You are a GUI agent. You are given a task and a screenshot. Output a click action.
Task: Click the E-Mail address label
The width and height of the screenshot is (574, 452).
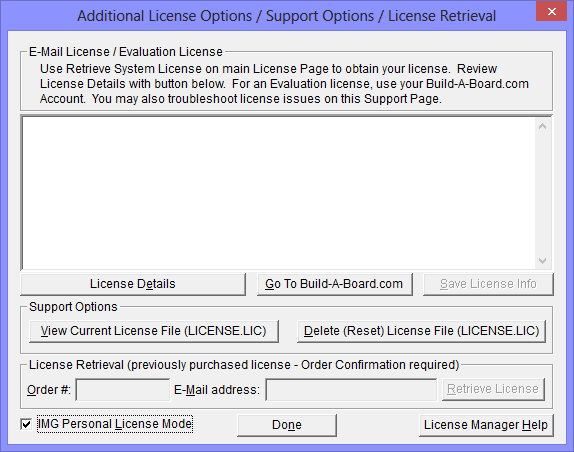217,390
